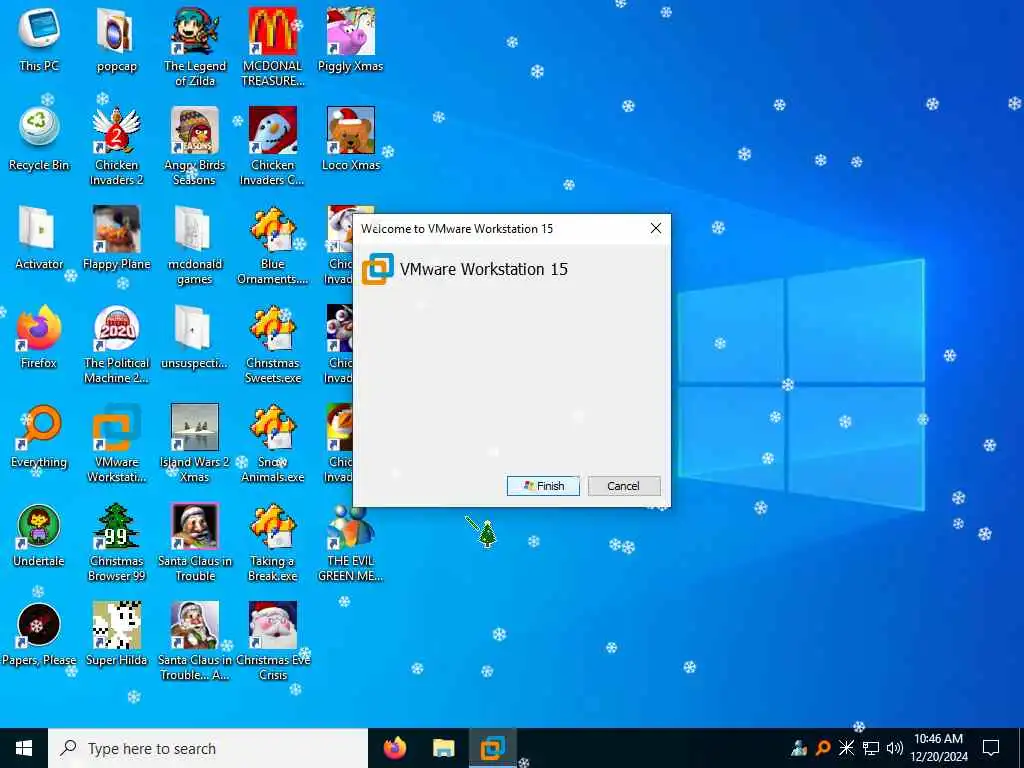The width and height of the screenshot is (1024, 768).
Task: Focus the Type here to search box
Action: (x=208, y=748)
